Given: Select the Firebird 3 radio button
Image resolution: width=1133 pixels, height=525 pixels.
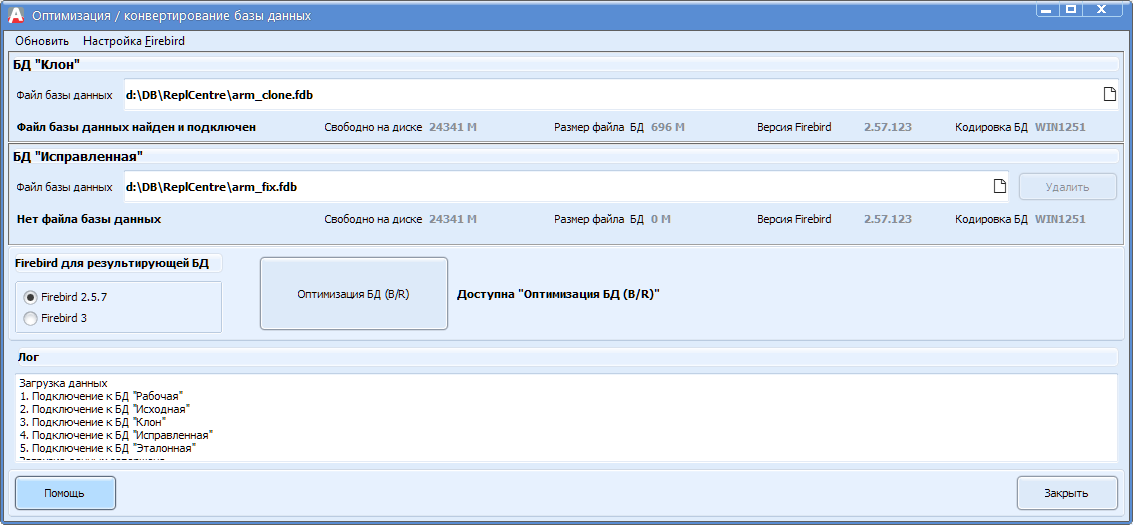Looking at the screenshot, I should point(30,318).
